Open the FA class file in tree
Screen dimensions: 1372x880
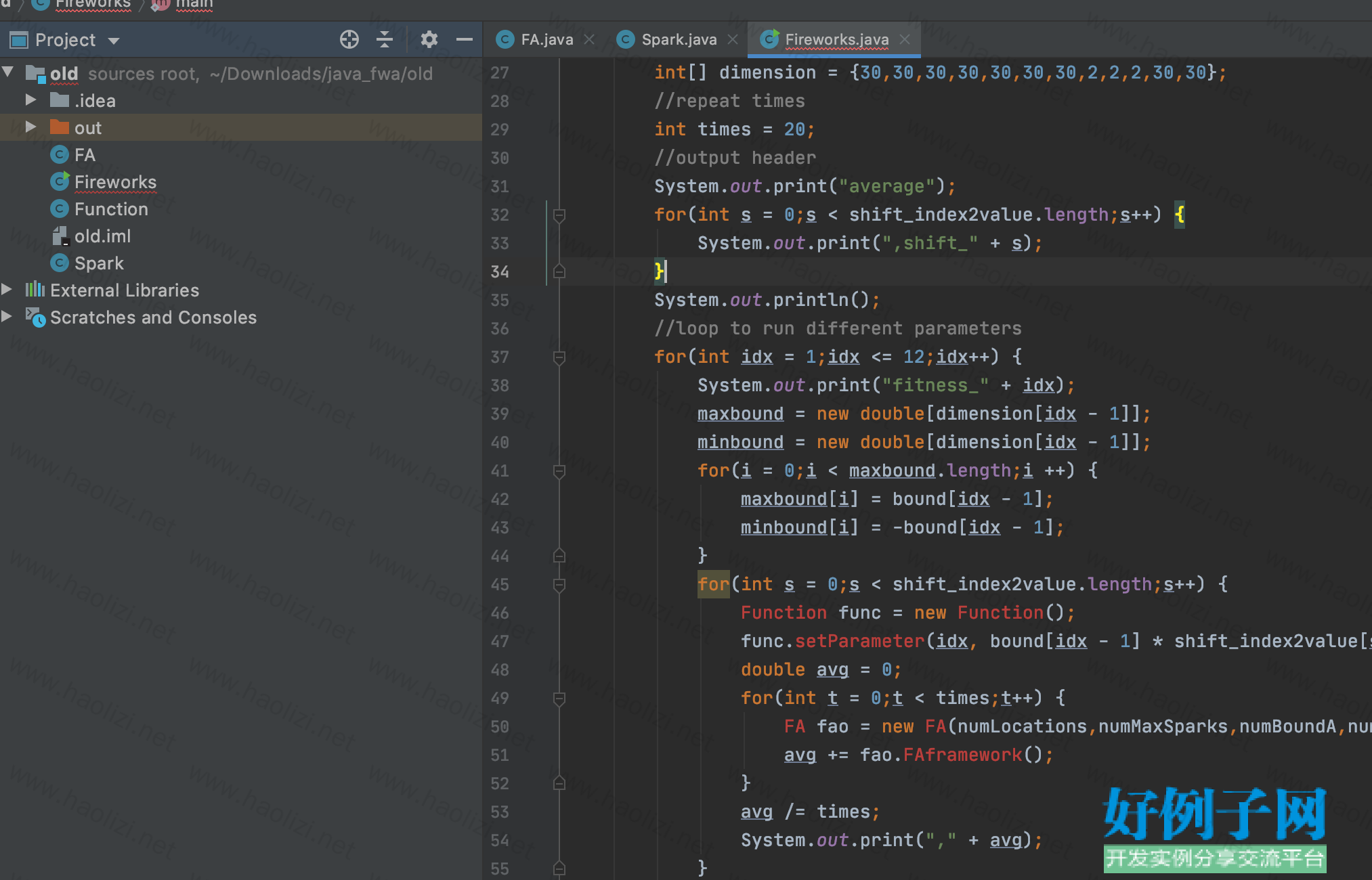[85, 155]
